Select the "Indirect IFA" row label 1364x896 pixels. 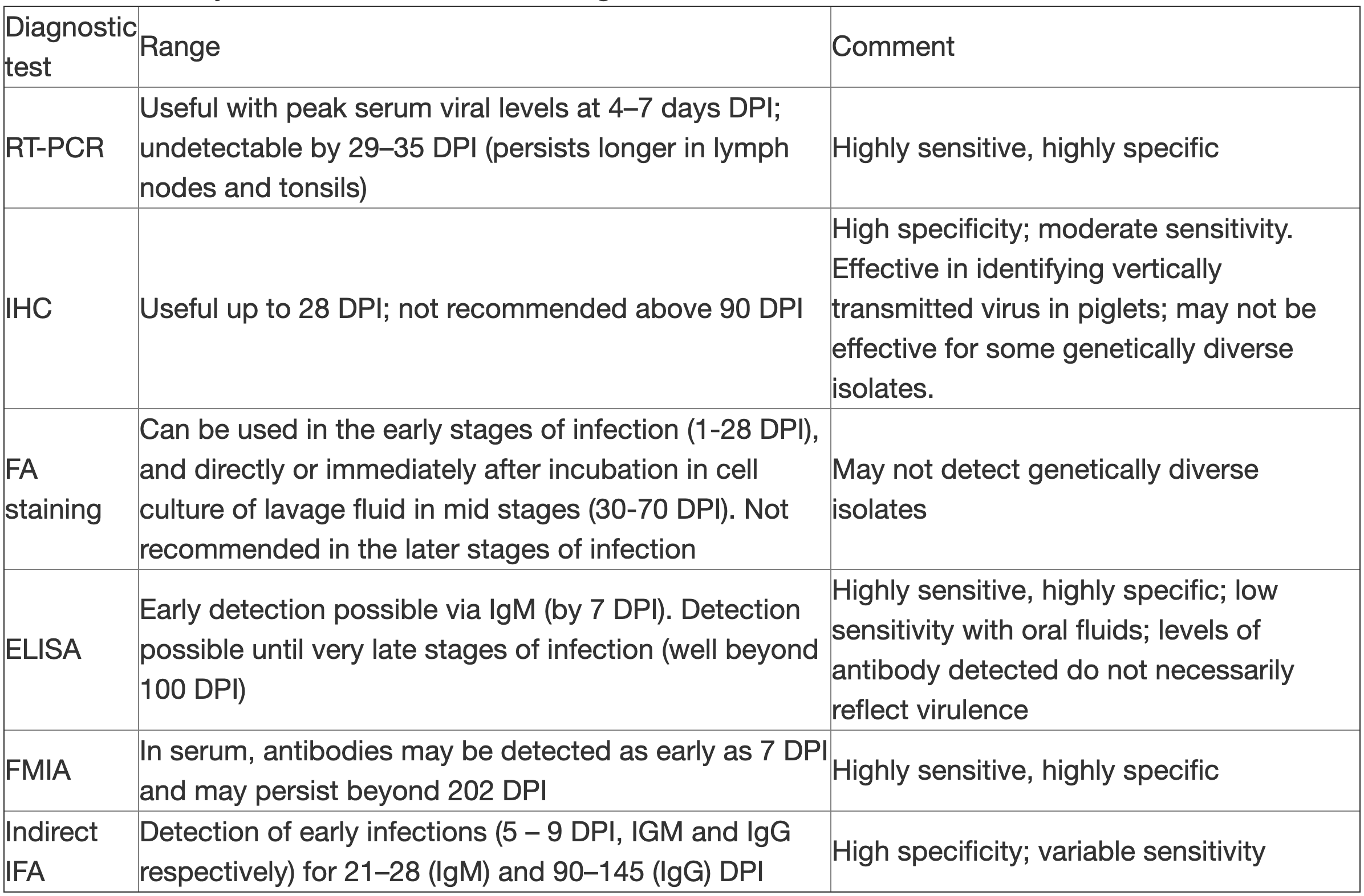[51, 852]
